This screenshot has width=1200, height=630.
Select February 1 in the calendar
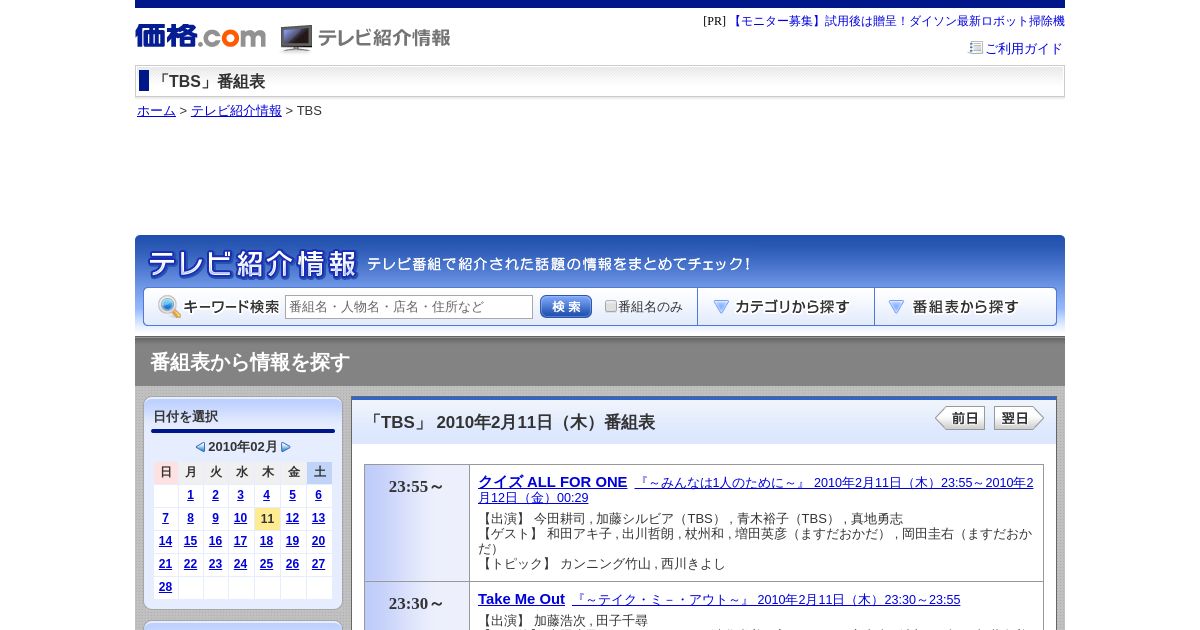(191, 495)
